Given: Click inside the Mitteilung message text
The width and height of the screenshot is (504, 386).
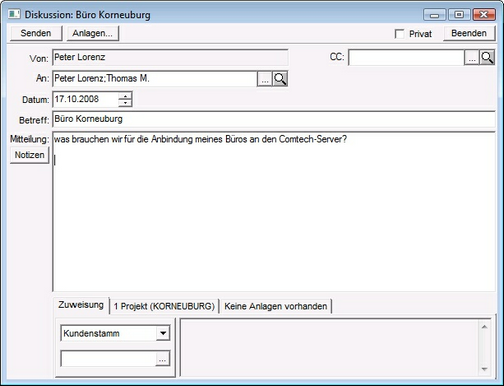Looking at the screenshot, I should tap(274, 212).
